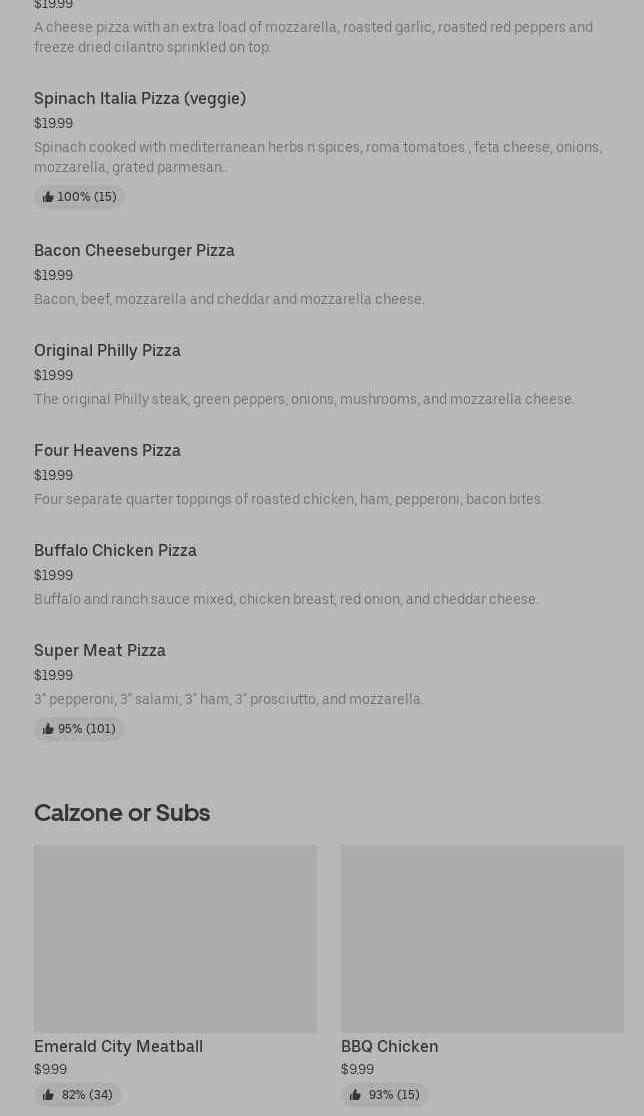Open Emerald City Meatball title

tap(118, 1046)
